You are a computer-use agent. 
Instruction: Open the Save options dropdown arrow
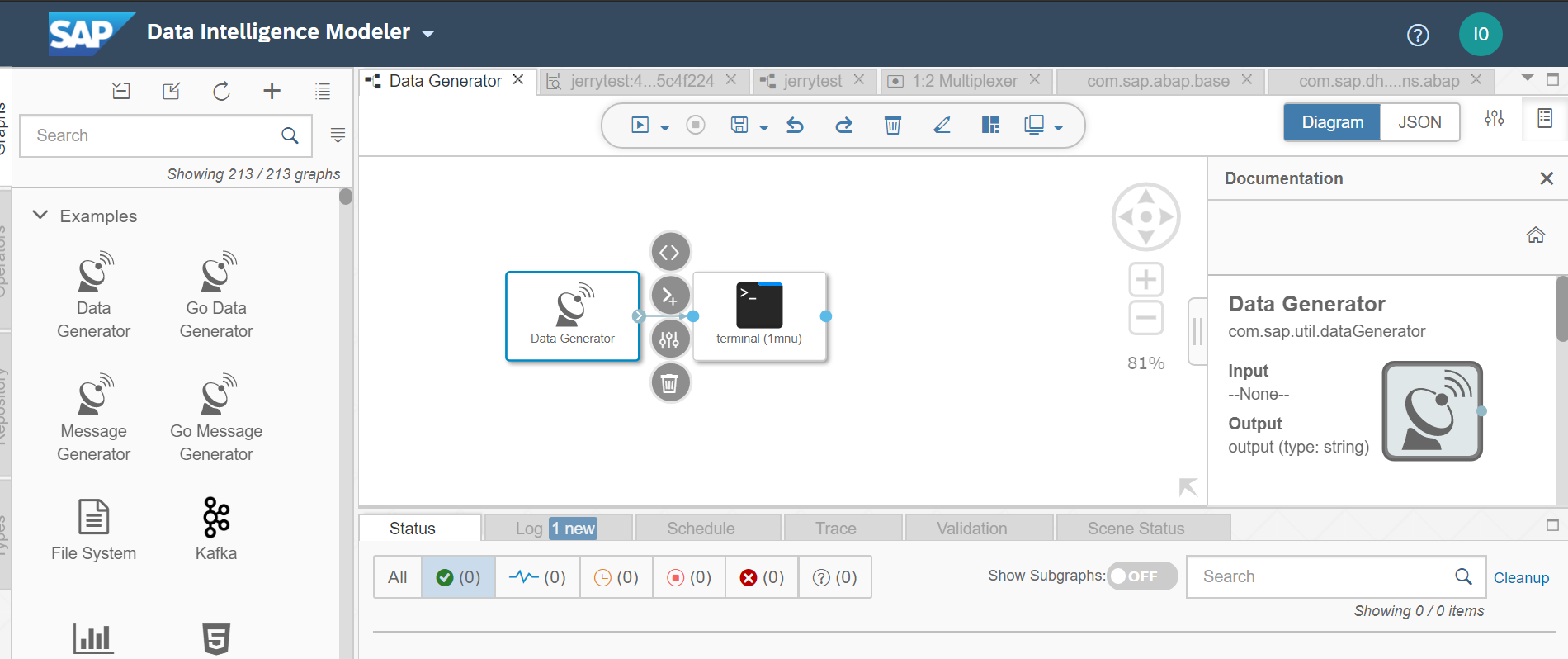click(764, 127)
